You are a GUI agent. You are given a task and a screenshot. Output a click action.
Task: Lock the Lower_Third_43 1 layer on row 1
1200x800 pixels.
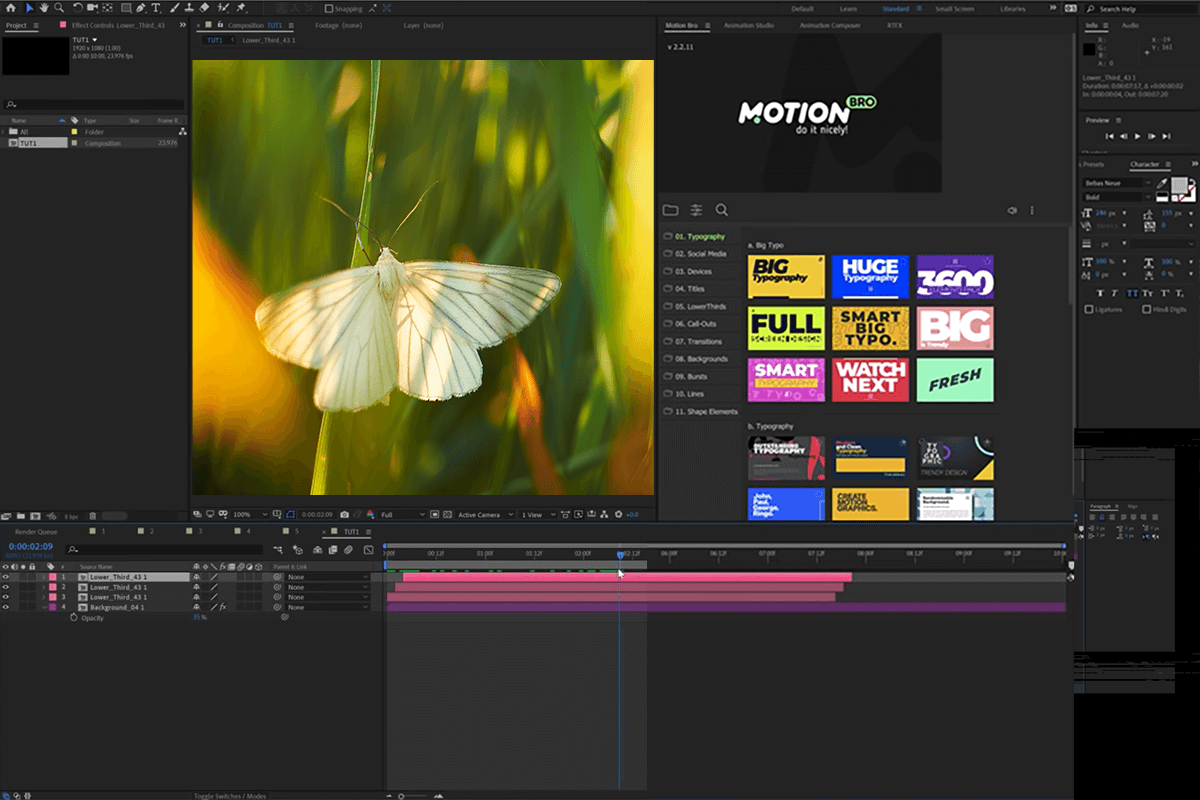[x=32, y=577]
